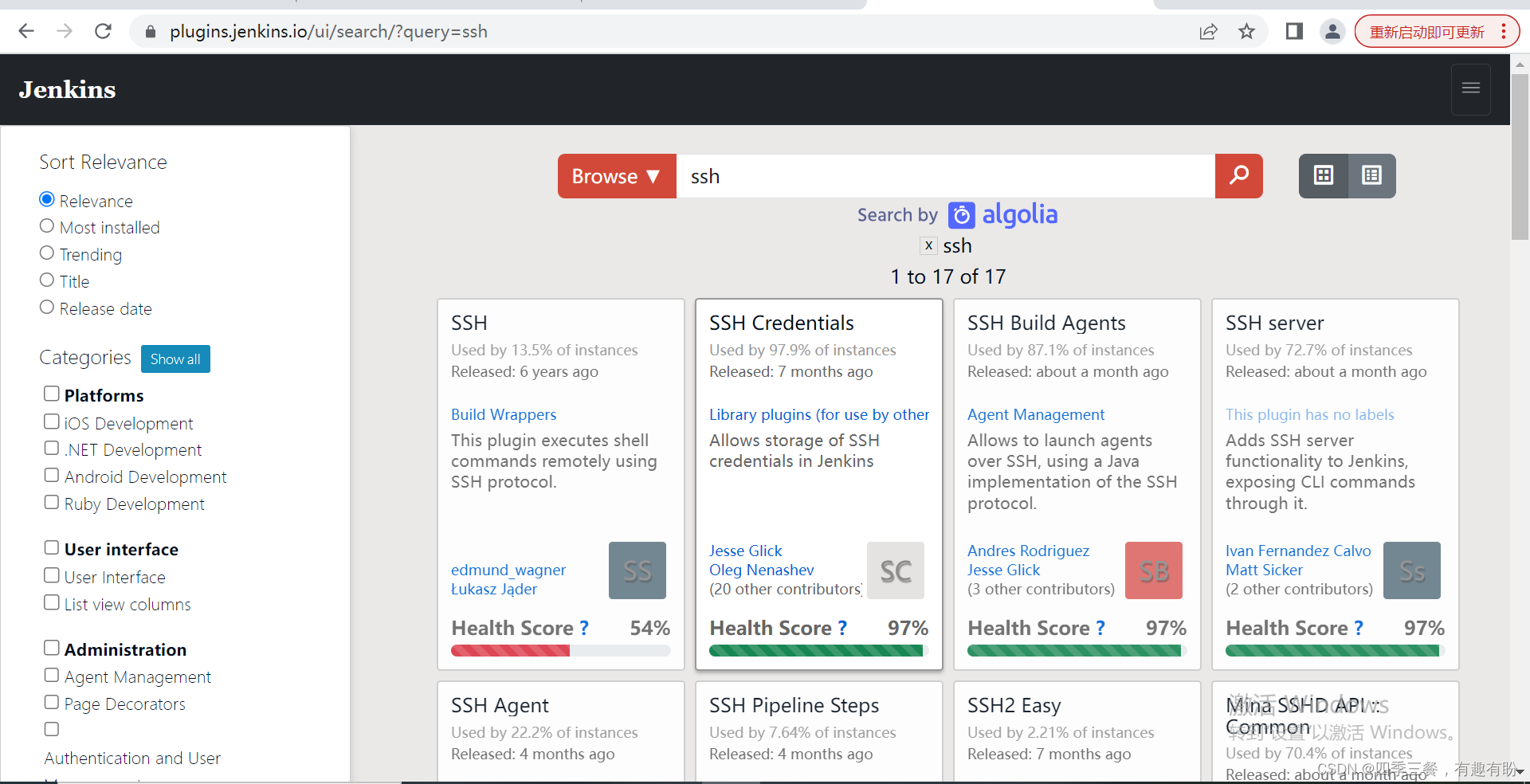This screenshot has height=784, width=1530.
Task: Check the User interface category
Action: 52,547
